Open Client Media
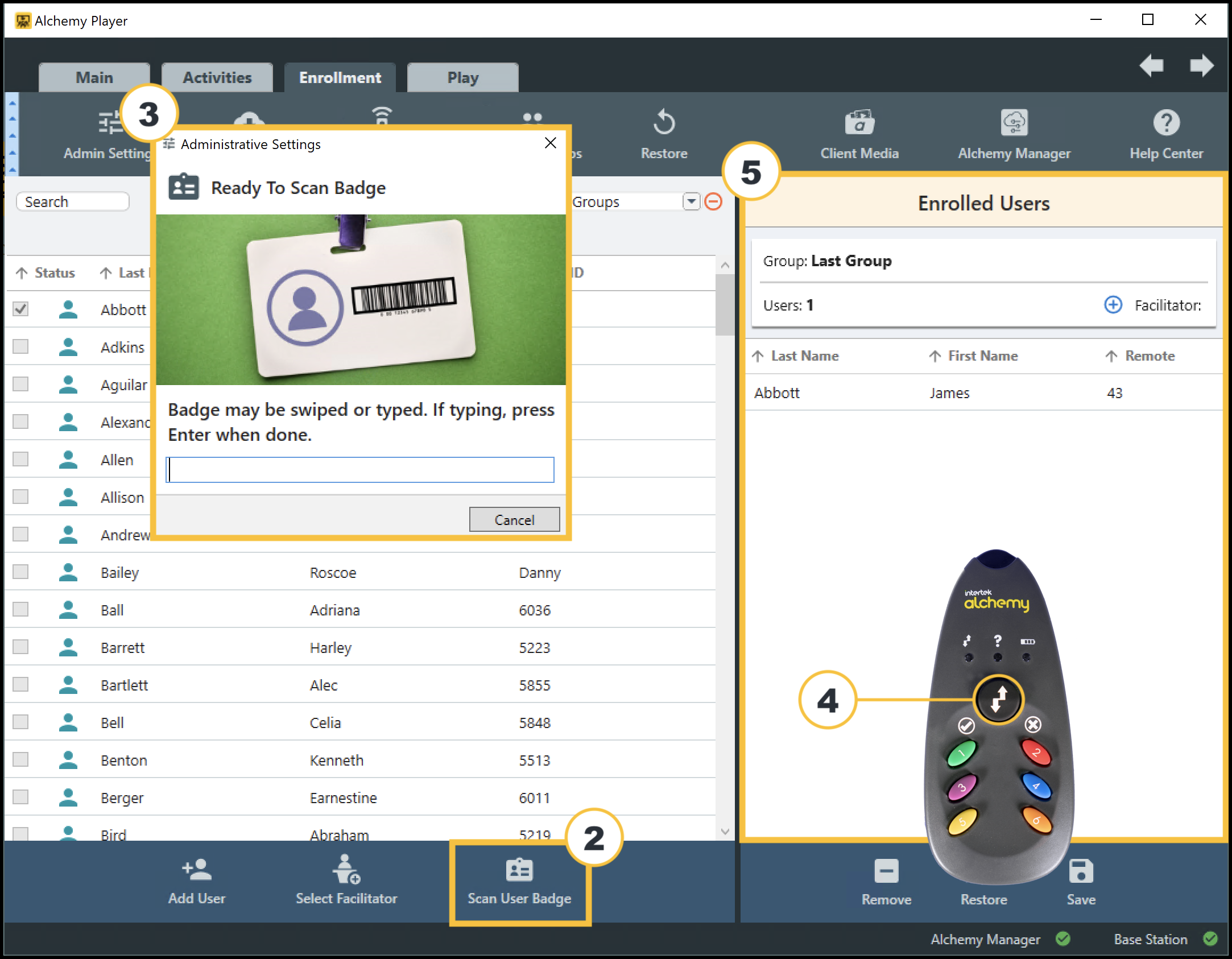This screenshot has height=959, width=1232. tap(859, 135)
